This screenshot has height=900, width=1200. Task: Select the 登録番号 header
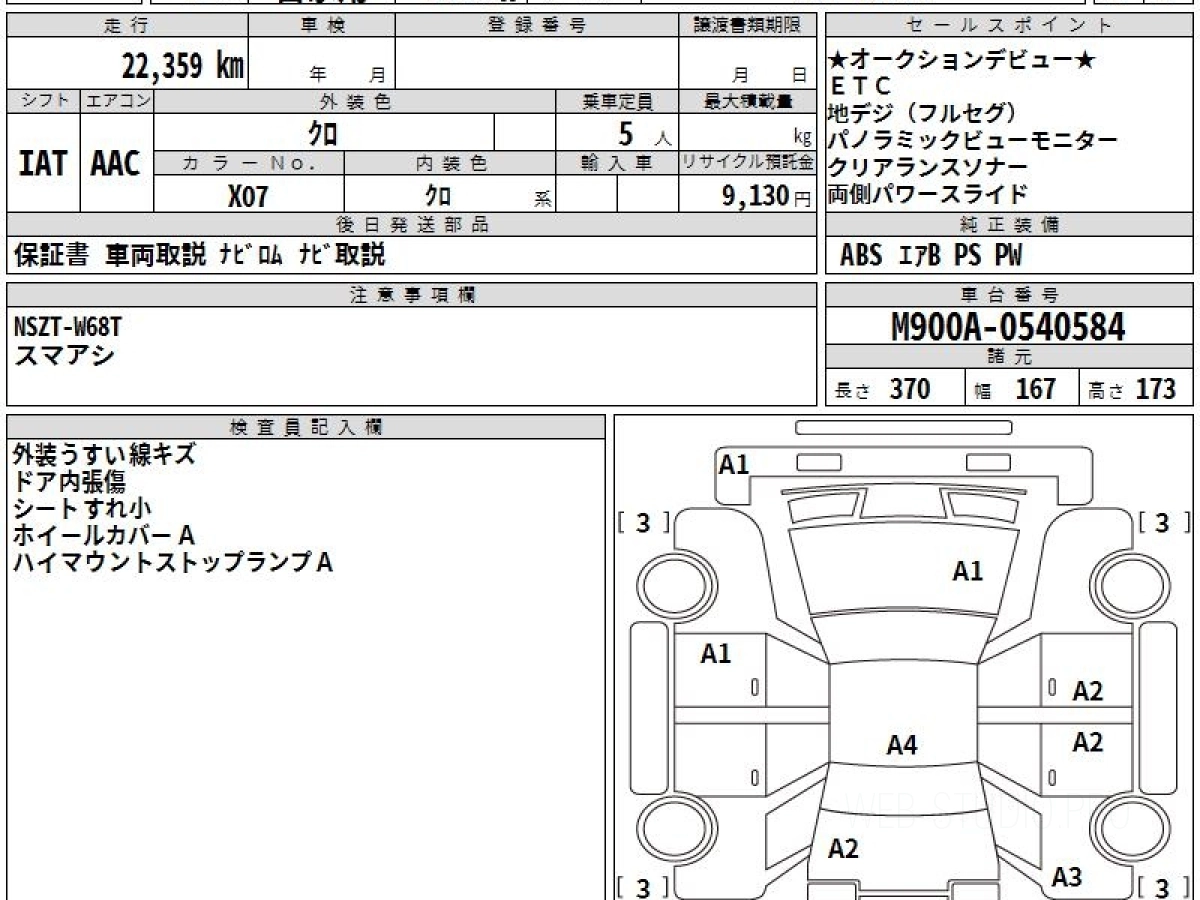click(537, 26)
